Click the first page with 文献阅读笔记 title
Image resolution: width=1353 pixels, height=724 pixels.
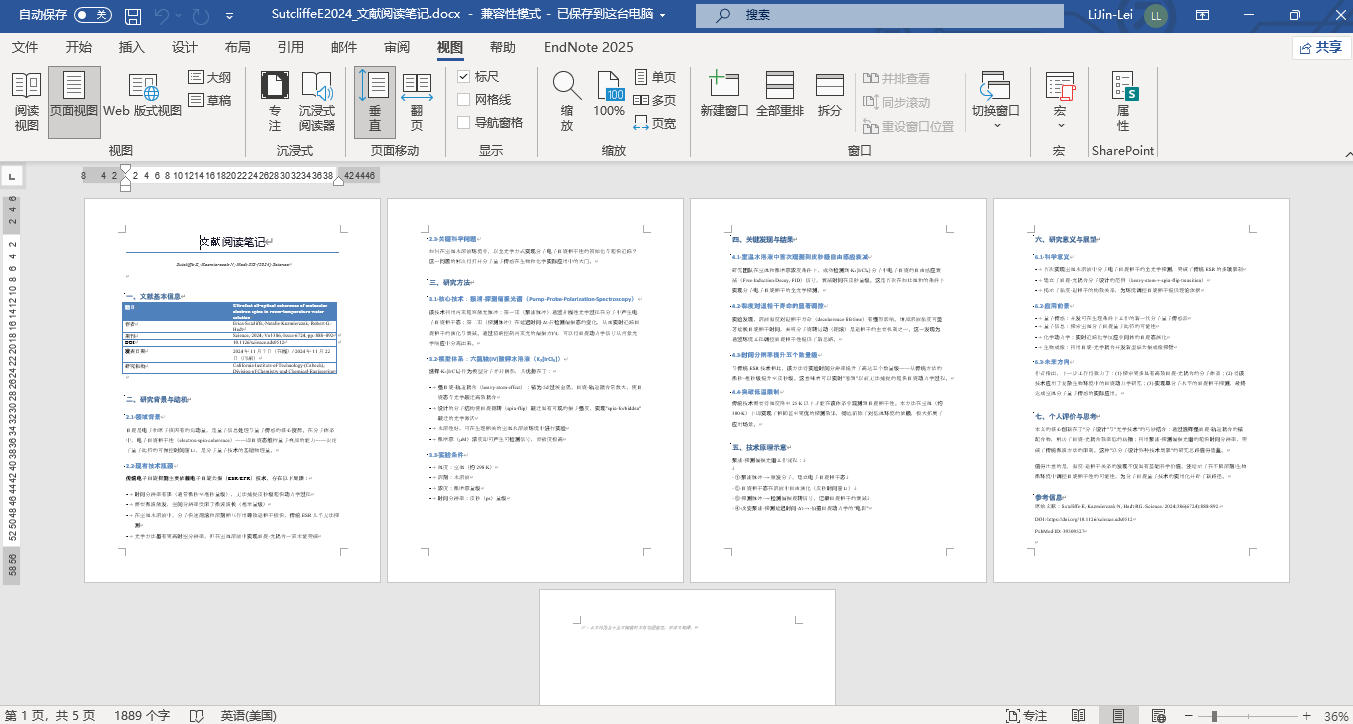232,390
